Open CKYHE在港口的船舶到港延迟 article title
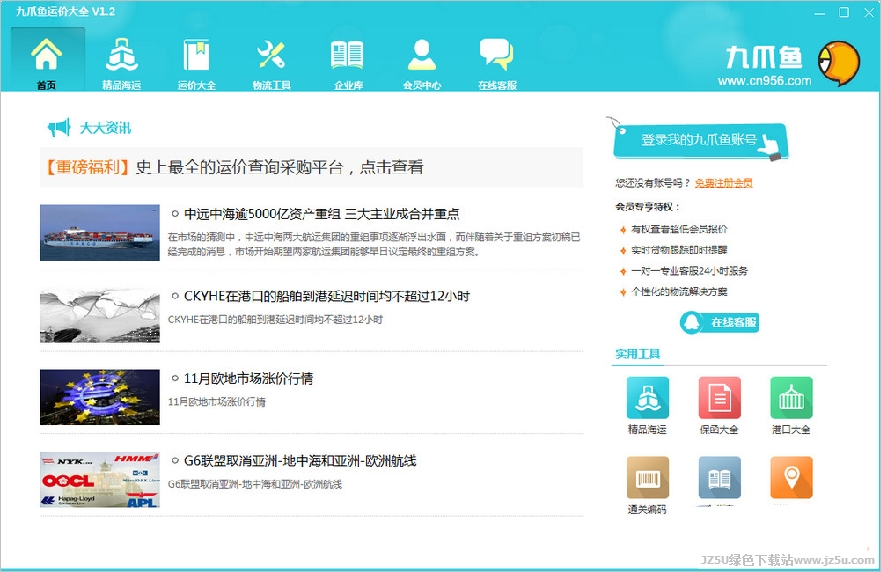The height and width of the screenshot is (572, 881). (x=326, y=296)
